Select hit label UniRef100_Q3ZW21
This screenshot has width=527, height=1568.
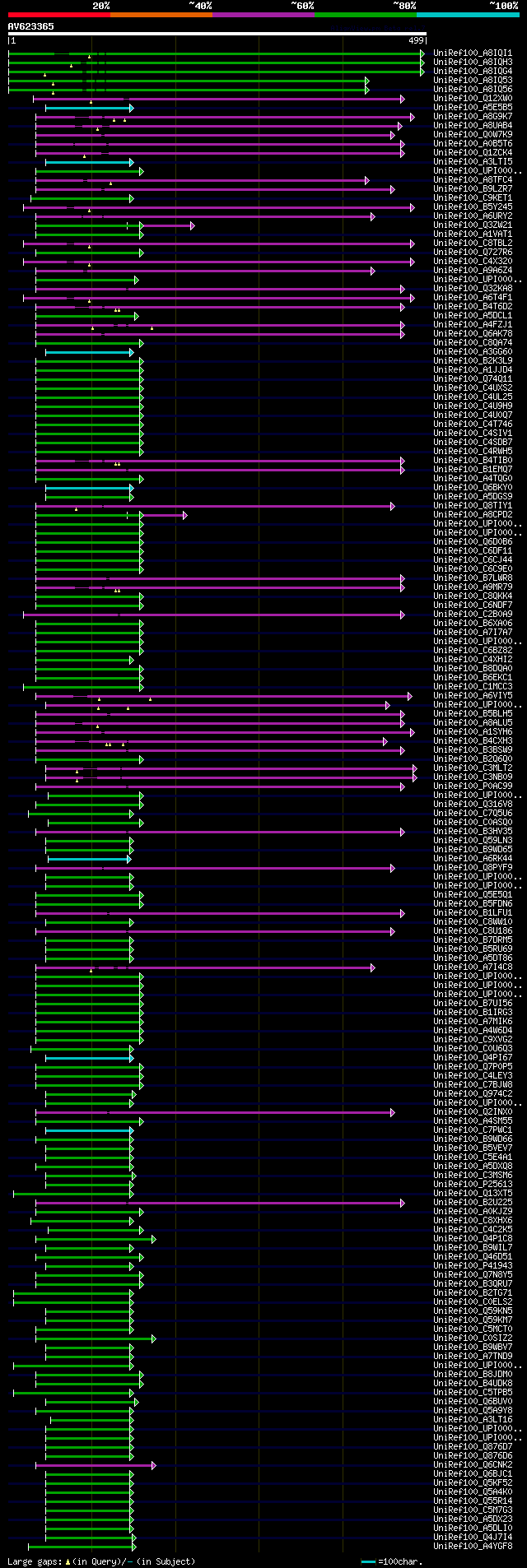473,225
